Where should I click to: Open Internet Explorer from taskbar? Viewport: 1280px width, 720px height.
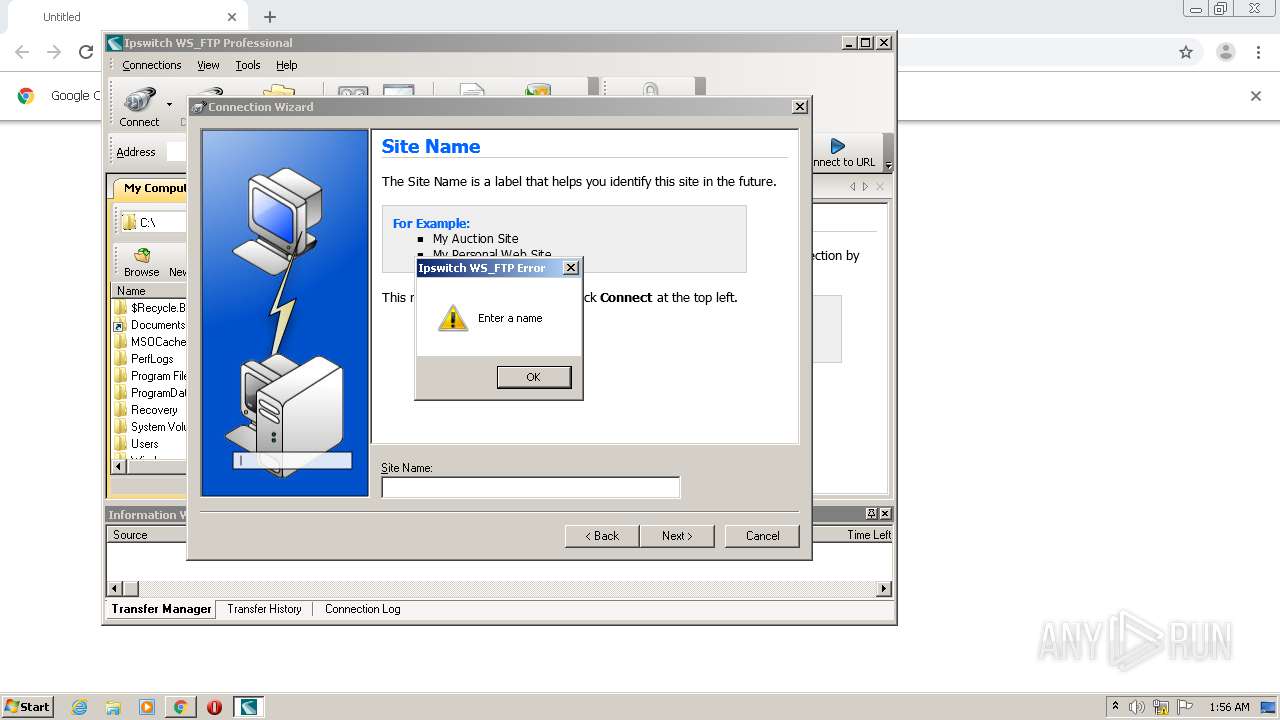pyautogui.click(x=79, y=707)
